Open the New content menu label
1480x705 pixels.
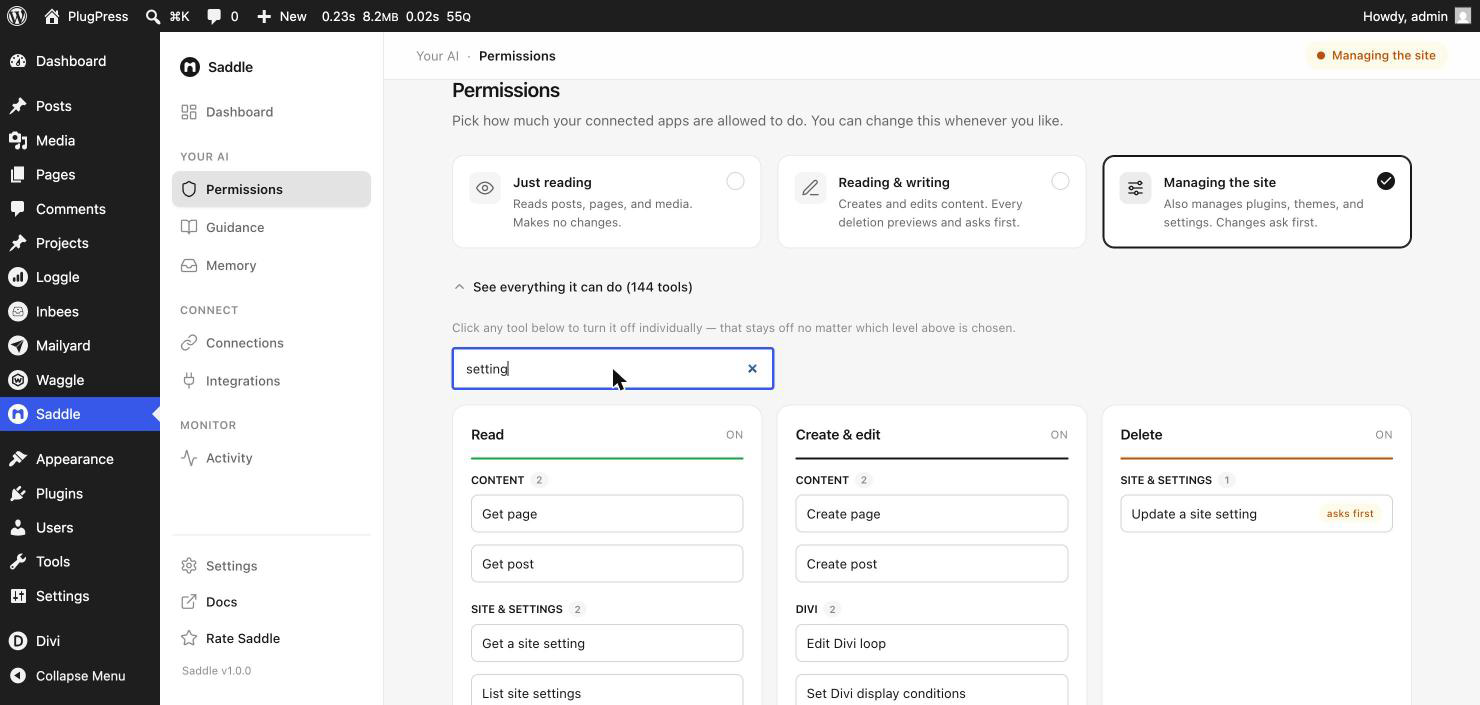[293, 16]
